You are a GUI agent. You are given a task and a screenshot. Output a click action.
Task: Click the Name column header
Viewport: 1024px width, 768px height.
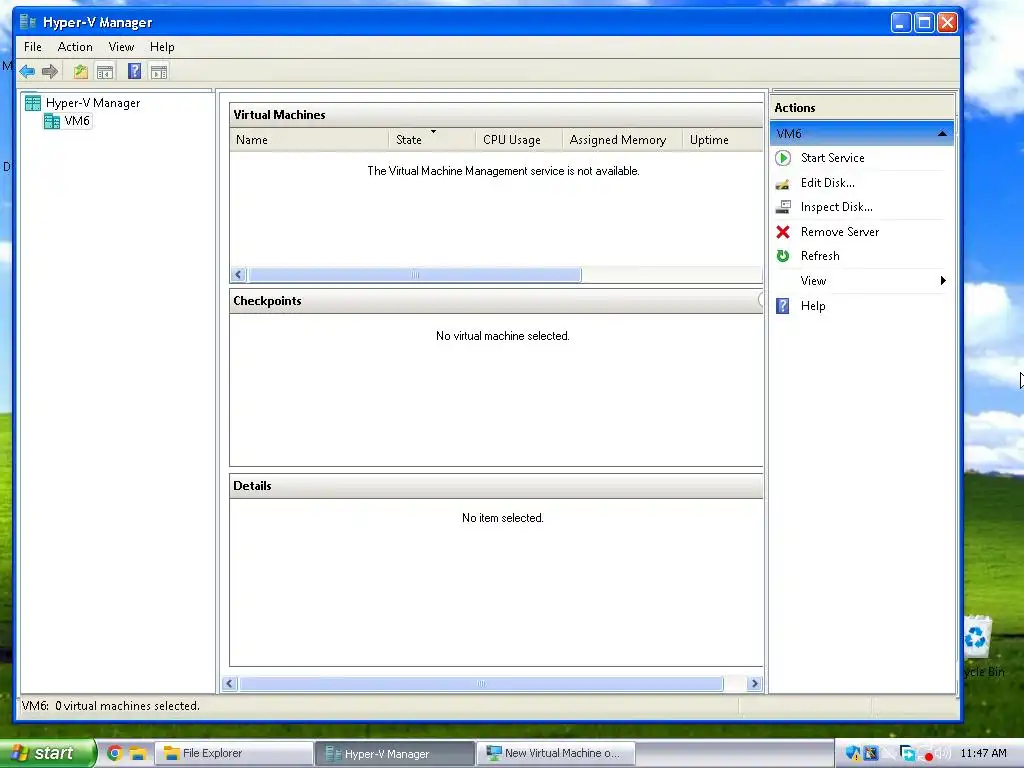coord(309,140)
